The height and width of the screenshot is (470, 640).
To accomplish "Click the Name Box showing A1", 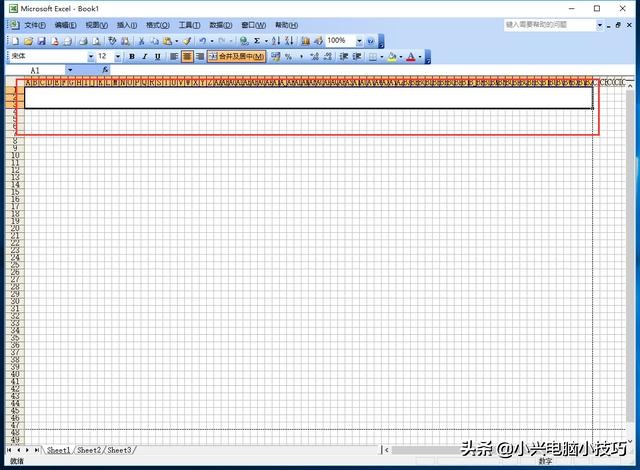I will click(36, 70).
